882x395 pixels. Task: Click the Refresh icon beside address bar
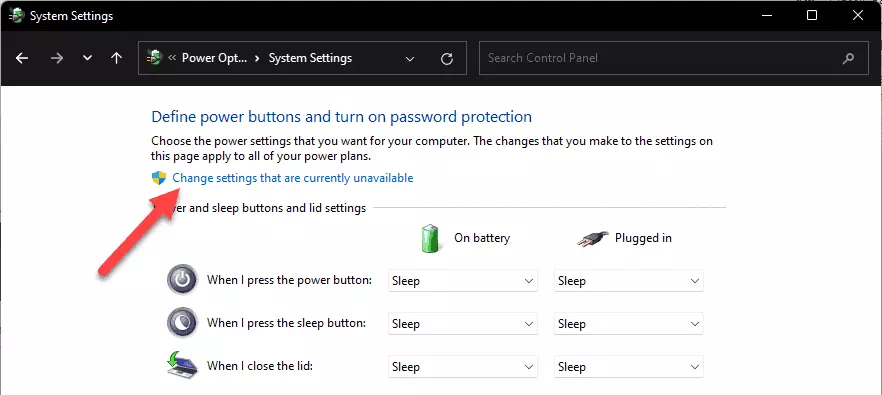(x=447, y=59)
